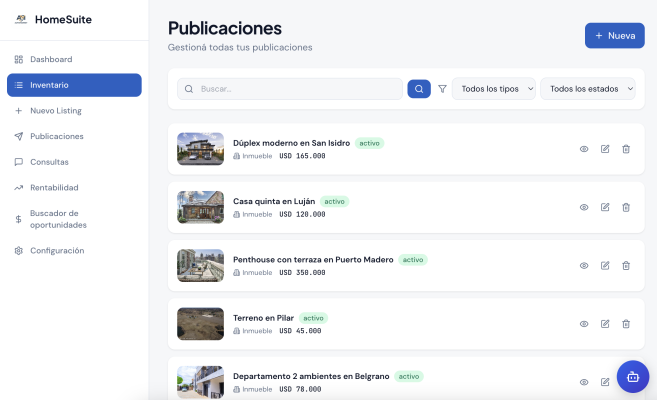The width and height of the screenshot is (657, 400).
Task: Select Inventario in the sidebar
Action: pyautogui.click(x=74, y=85)
